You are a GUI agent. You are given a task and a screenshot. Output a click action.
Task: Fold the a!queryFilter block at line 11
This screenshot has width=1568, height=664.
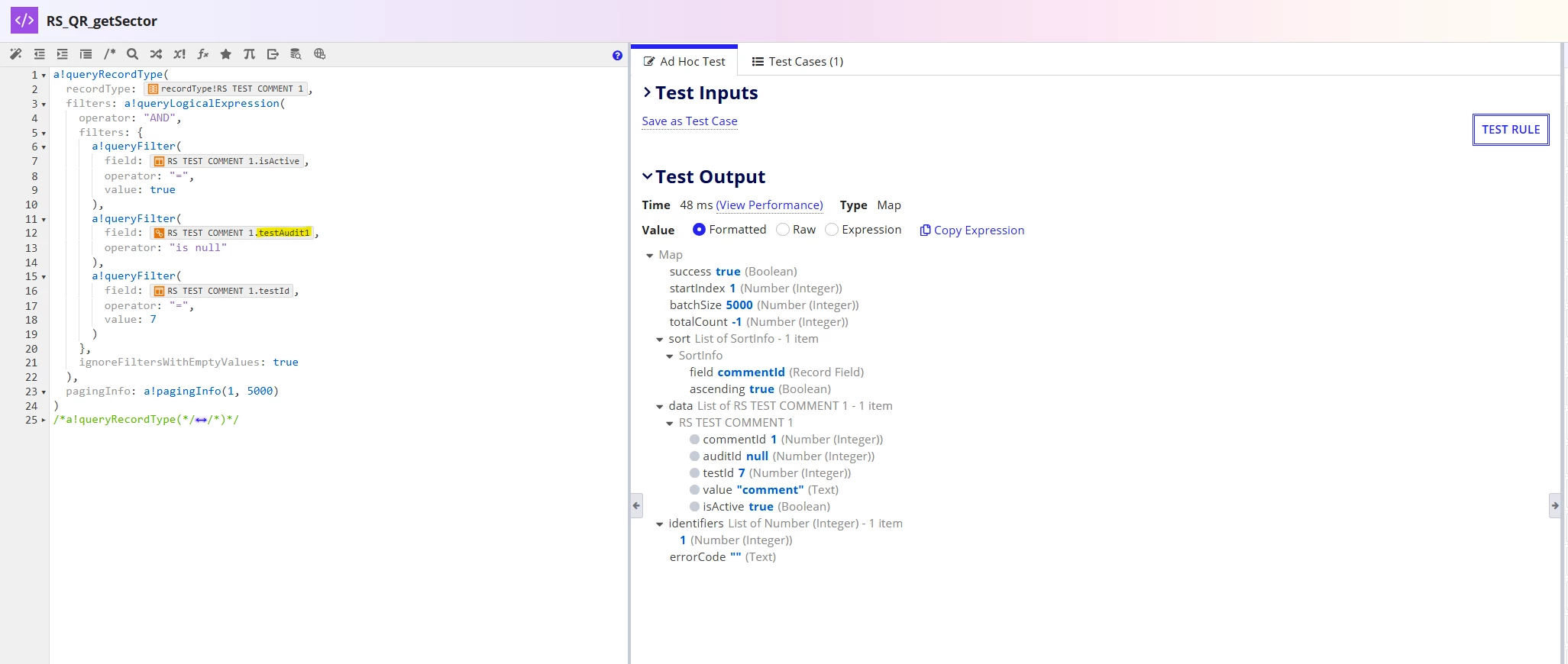tap(44, 220)
